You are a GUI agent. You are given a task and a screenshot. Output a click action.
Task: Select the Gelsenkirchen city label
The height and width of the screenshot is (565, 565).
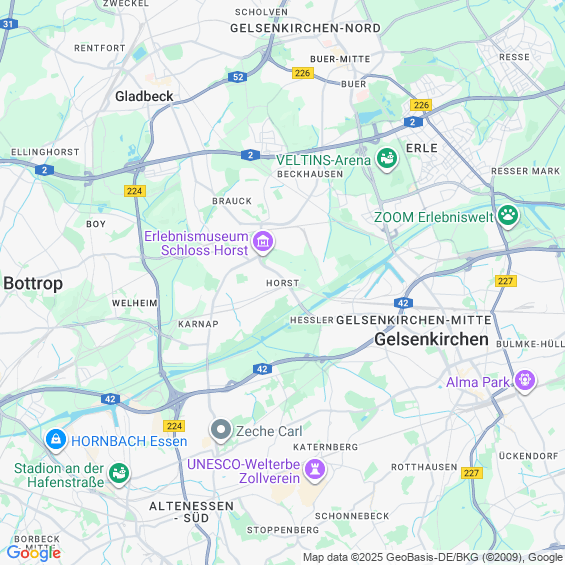431,339
